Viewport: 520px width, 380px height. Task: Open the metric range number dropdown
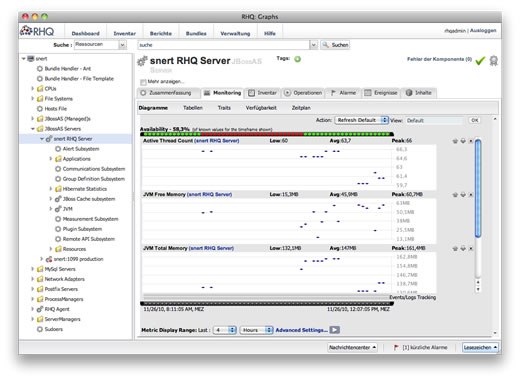pyautogui.click(x=225, y=330)
